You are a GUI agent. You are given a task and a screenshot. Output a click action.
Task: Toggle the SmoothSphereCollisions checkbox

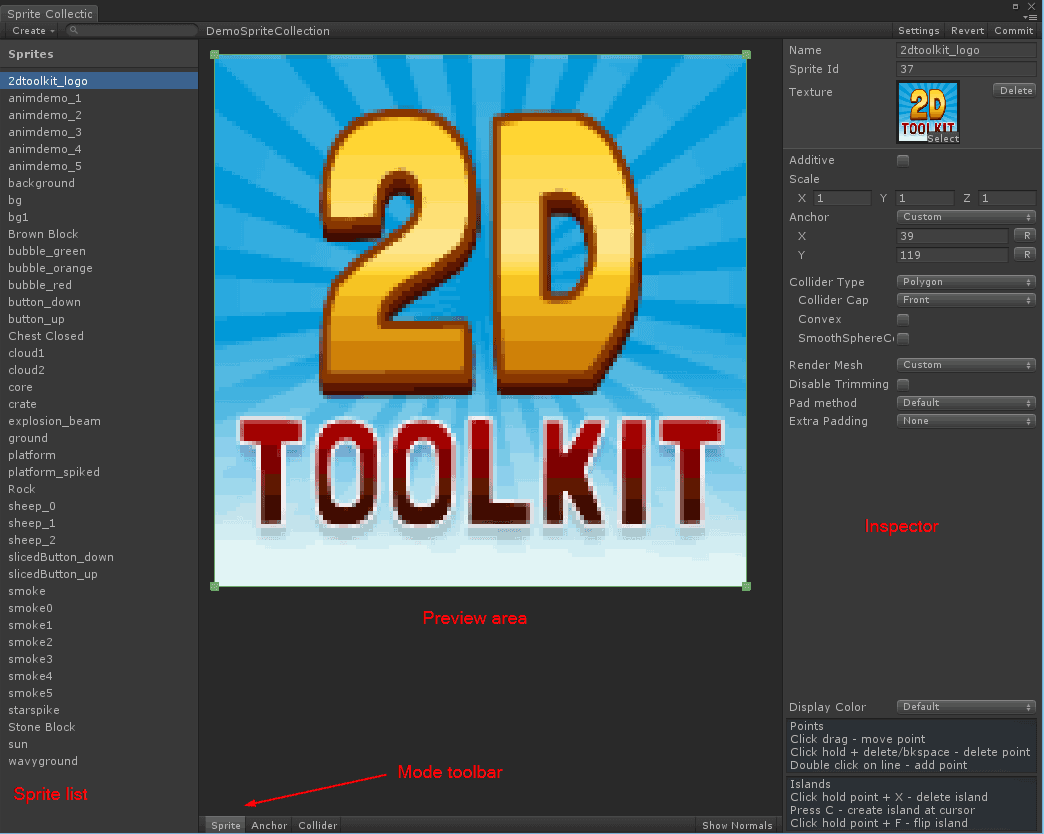coord(903,338)
